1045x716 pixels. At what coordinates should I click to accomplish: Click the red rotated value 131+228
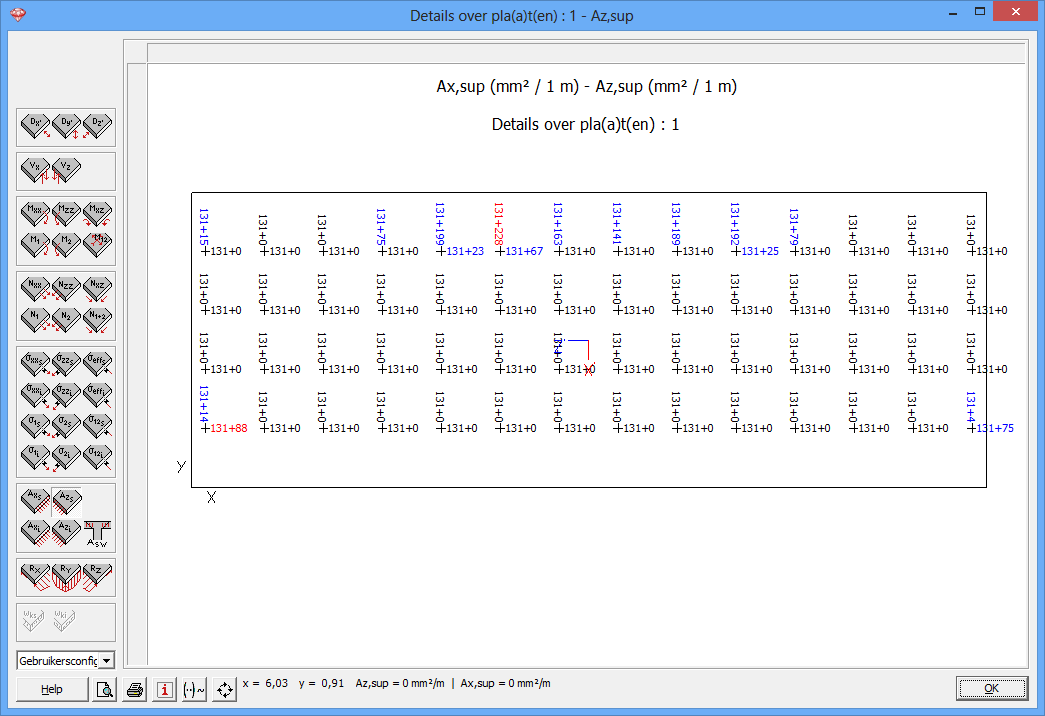click(x=499, y=224)
